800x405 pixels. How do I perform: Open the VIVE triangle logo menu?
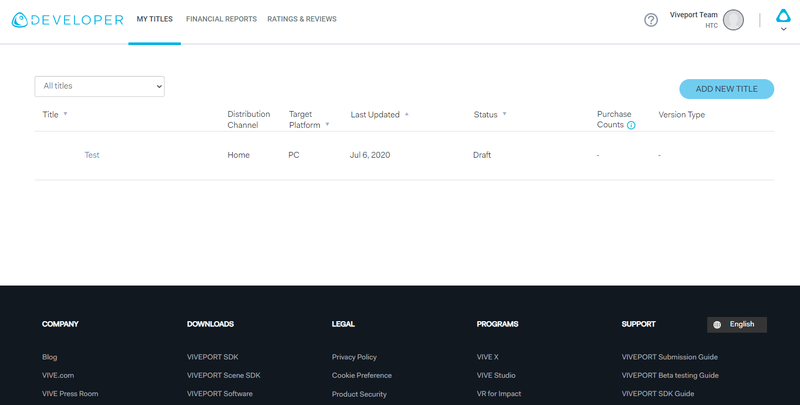click(x=783, y=16)
